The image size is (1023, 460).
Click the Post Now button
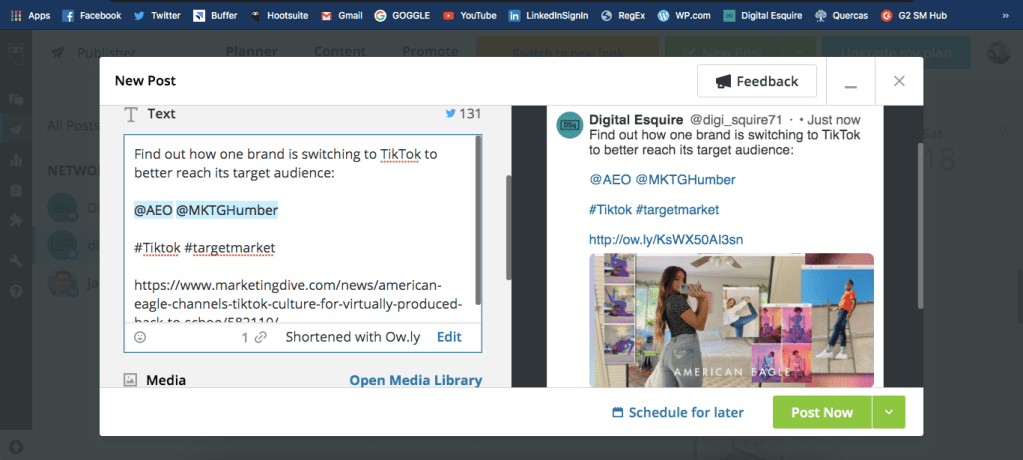click(821, 412)
